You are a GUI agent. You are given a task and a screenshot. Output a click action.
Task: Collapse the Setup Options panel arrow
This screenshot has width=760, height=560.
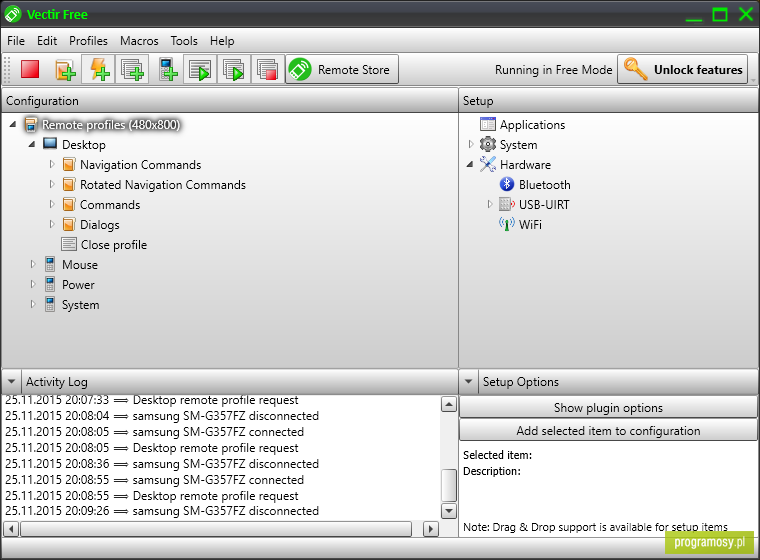[468, 382]
